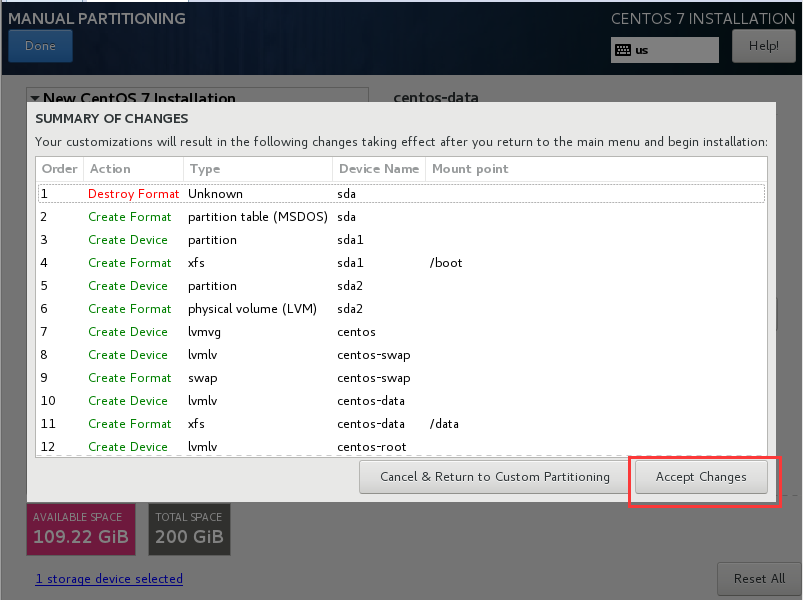Select the /data mount point cell

pos(444,424)
